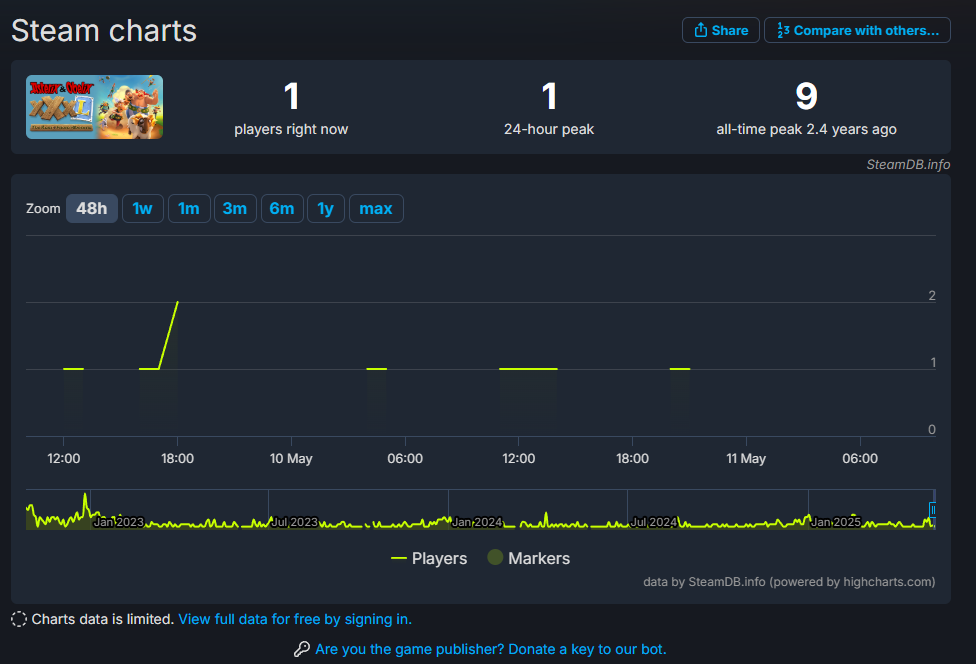The image size is (976, 664).
Task: Open View full data by signing in link
Action: (x=295, y=619)
